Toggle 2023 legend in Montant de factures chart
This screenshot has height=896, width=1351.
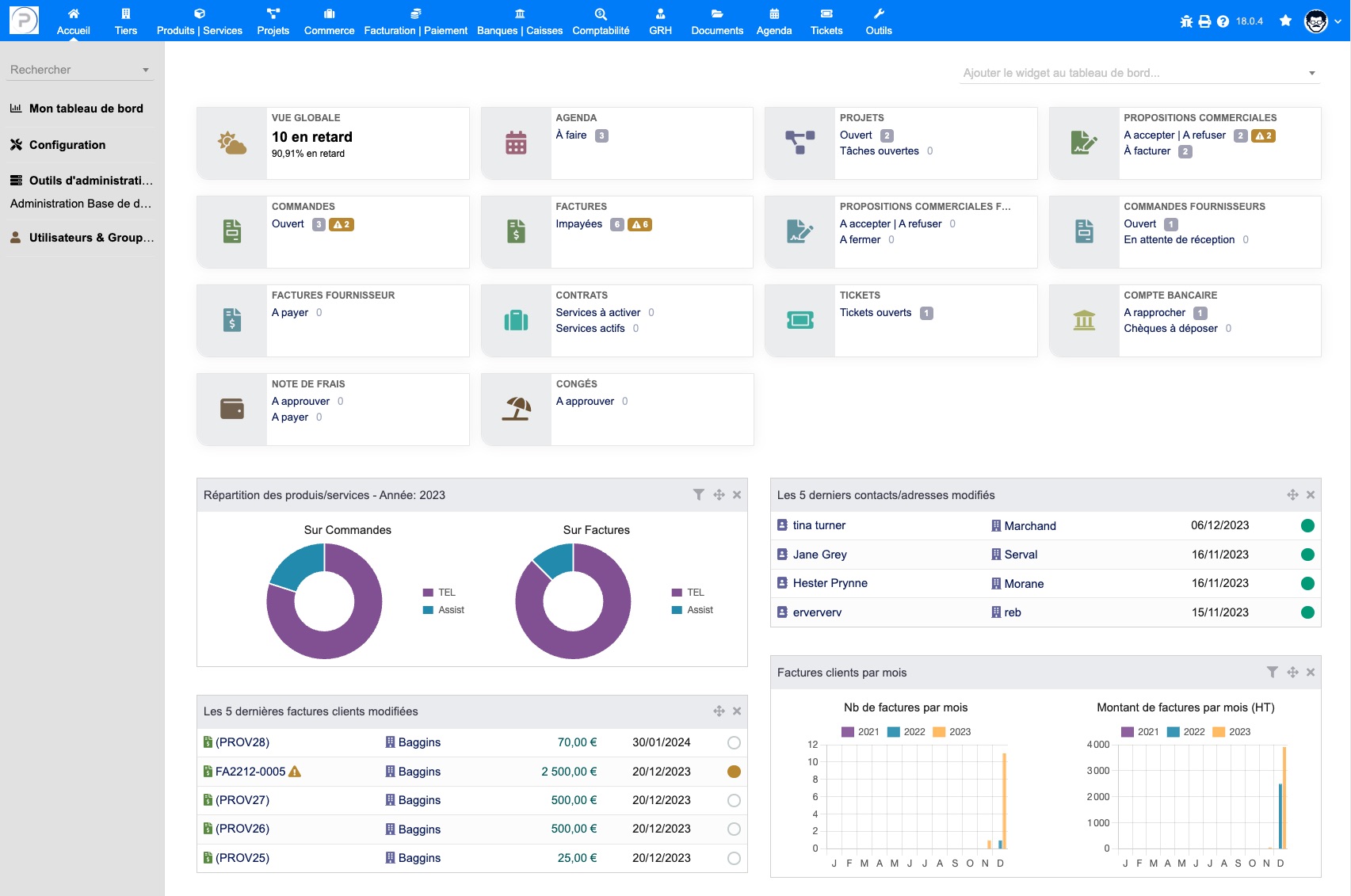tap(1231, 732)
